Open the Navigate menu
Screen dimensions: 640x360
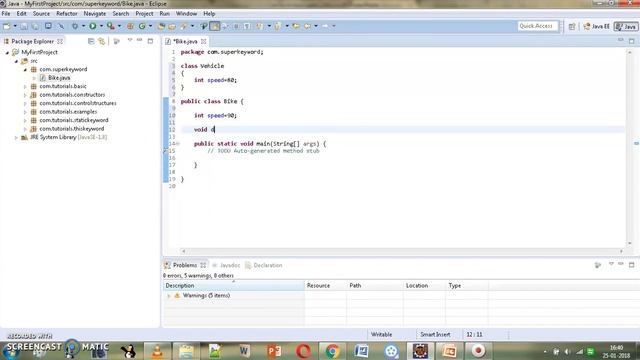[x=95, y=13]
